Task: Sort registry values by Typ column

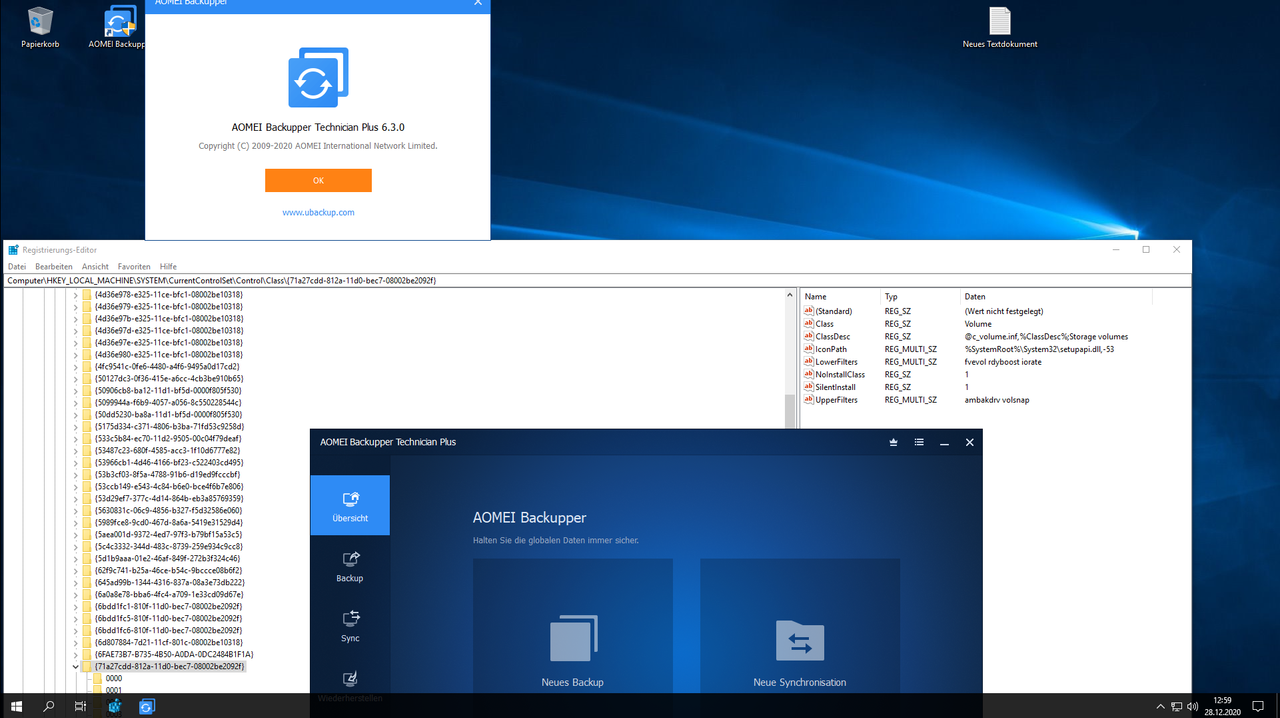Action: click(920, 297)
